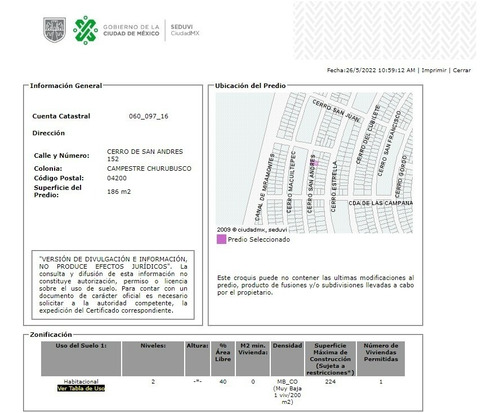Click the Versión de Divulgación disclaimer box

113,285
